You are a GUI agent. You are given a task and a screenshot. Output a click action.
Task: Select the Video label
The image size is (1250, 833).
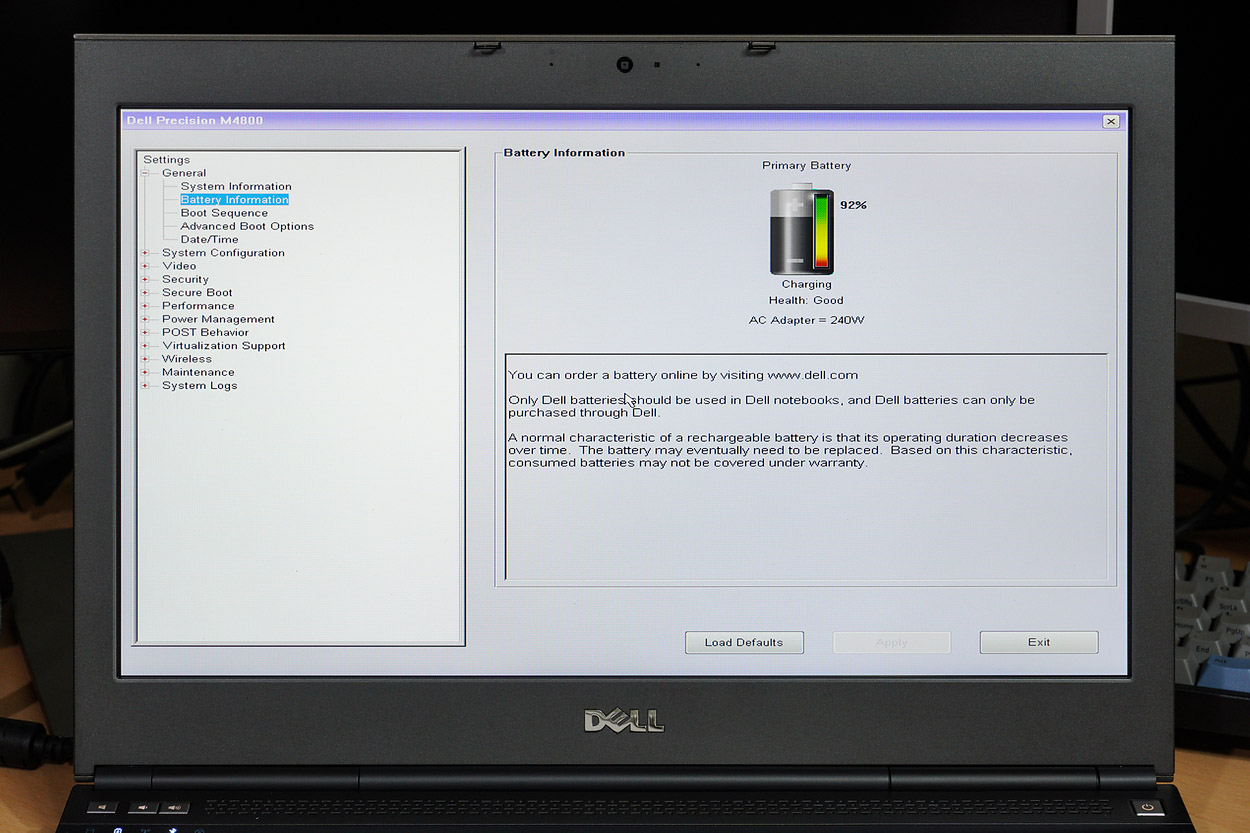[x=179, y=266]
